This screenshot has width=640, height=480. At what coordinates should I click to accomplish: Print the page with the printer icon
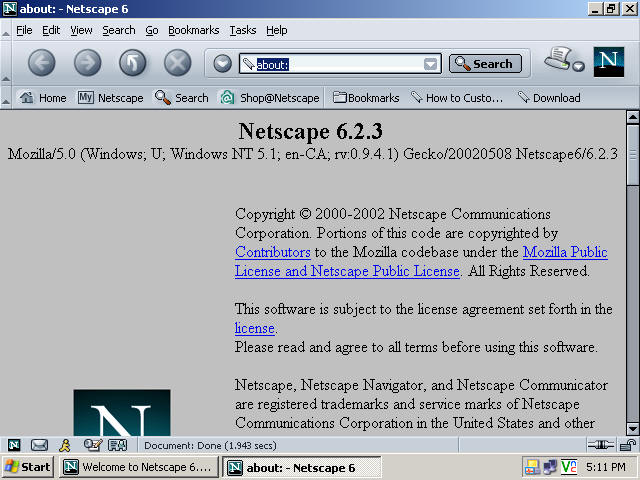[x=558, y=58]
